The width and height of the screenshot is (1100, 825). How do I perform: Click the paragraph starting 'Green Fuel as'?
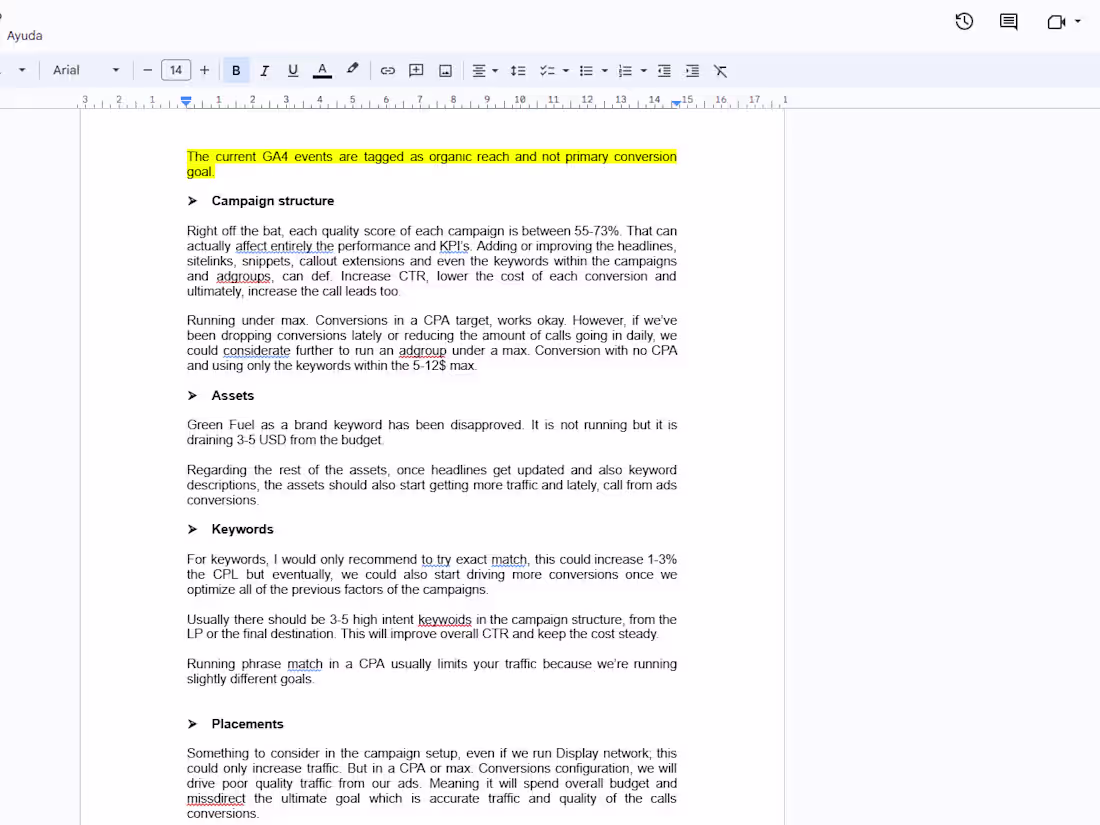point(431,432)
